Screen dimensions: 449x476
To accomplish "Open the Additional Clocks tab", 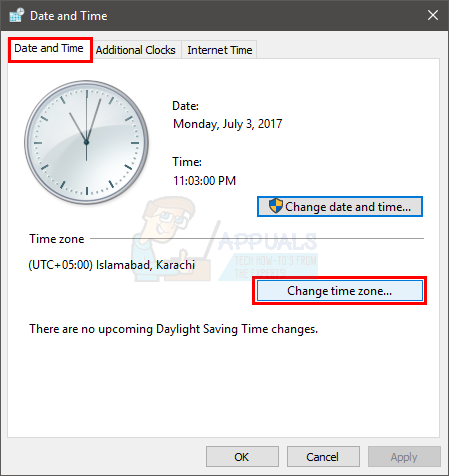I will pyautogui.click(x=136, y=50).
